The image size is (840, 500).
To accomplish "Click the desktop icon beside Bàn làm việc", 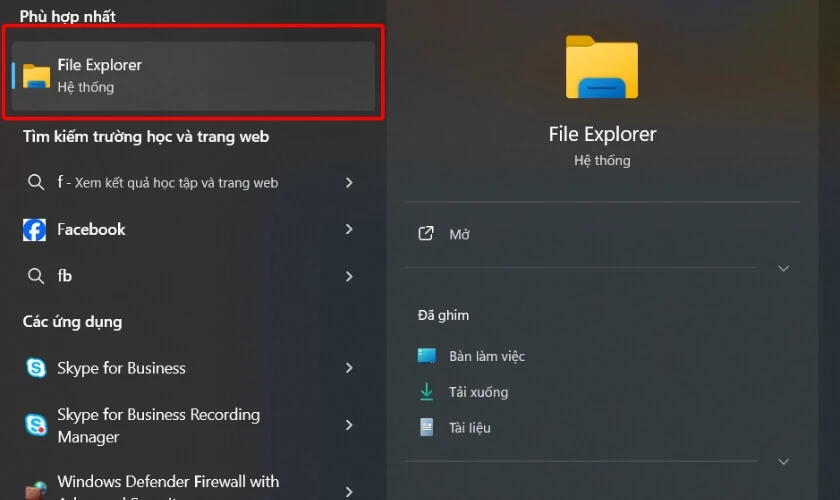I will (x=426, y=355).
